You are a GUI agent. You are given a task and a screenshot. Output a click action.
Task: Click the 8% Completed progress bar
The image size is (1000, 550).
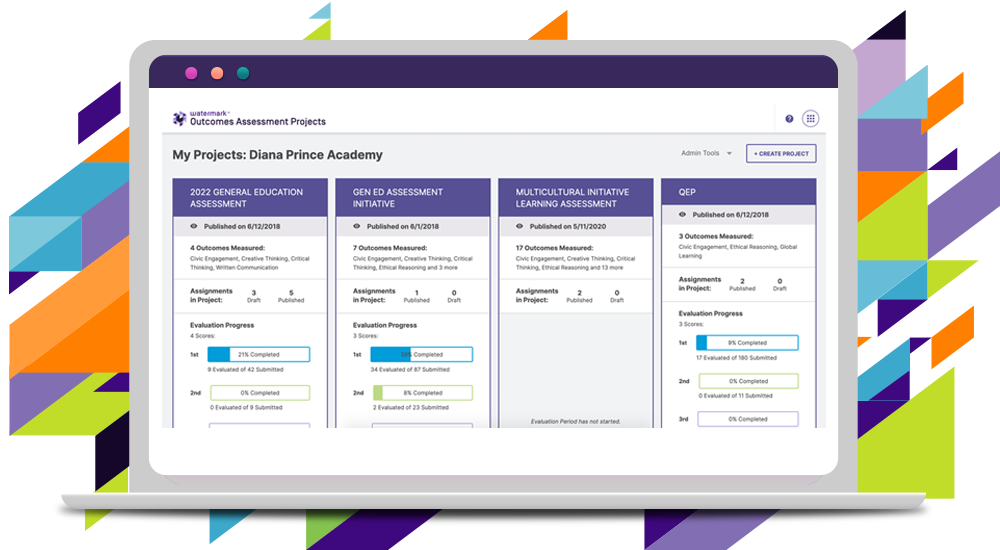click(422, 393)
